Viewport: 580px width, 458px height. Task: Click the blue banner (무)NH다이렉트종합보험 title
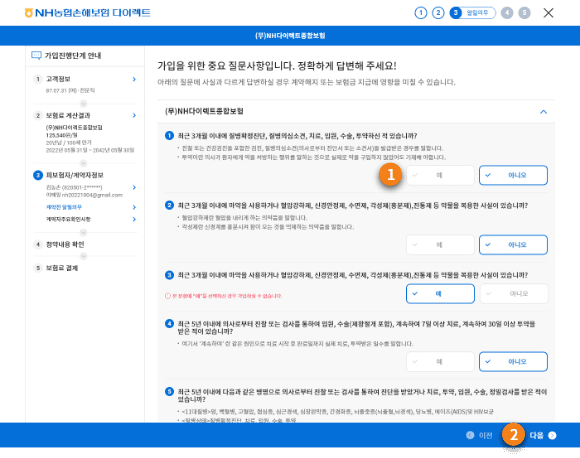[x=290, y=36]
